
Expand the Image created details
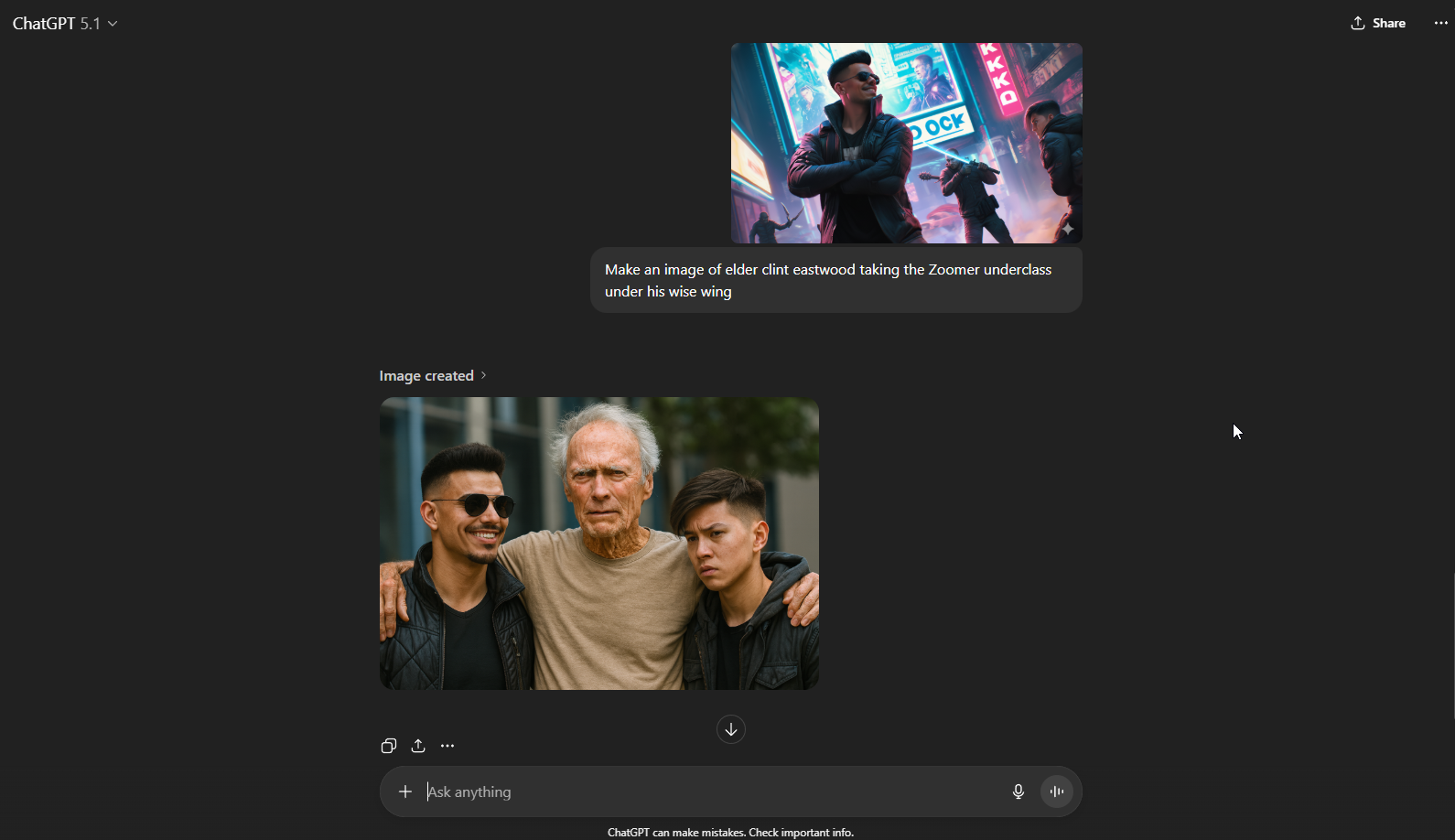tap(433, 376)
